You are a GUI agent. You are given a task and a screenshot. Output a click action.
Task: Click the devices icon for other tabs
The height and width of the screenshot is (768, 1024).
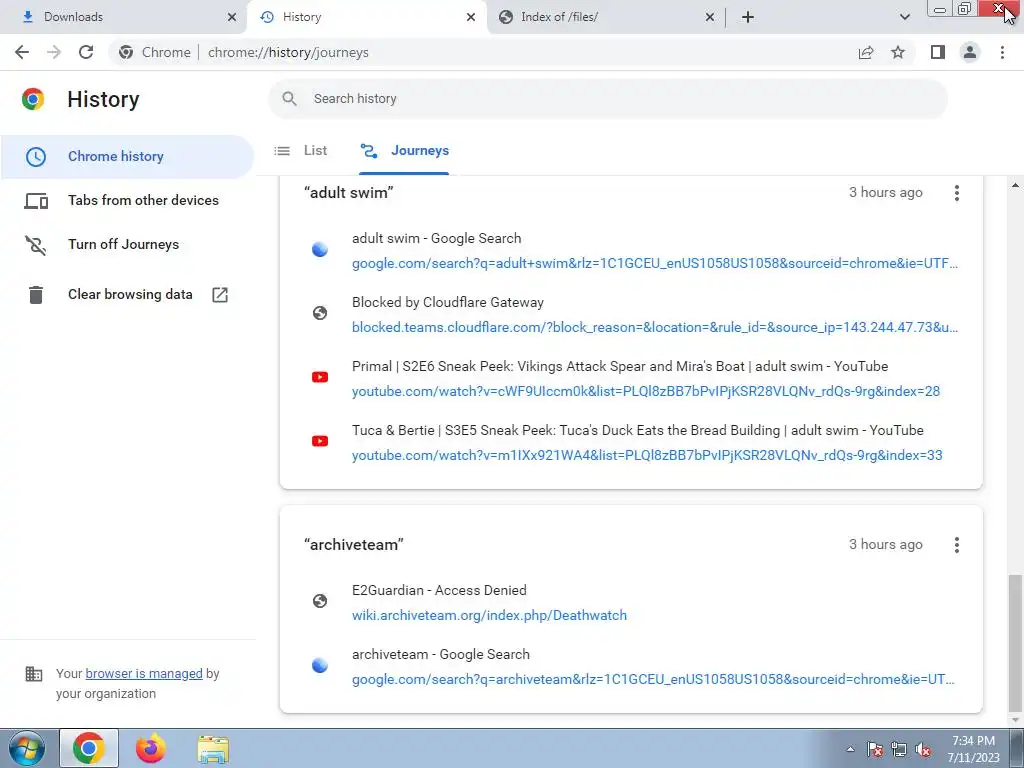pyautogui.click(x=36, y=201)
